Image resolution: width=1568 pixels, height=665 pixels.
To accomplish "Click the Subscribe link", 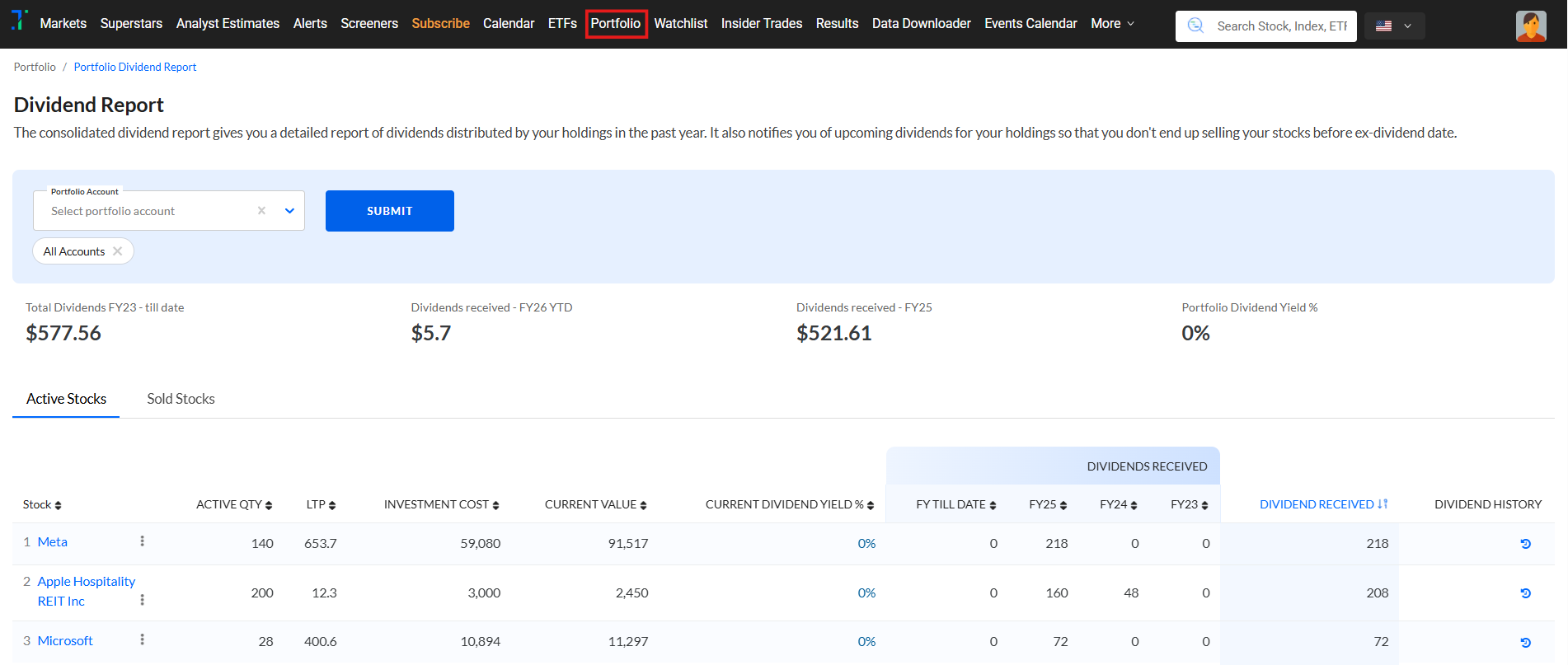I will tap(441, 24).
